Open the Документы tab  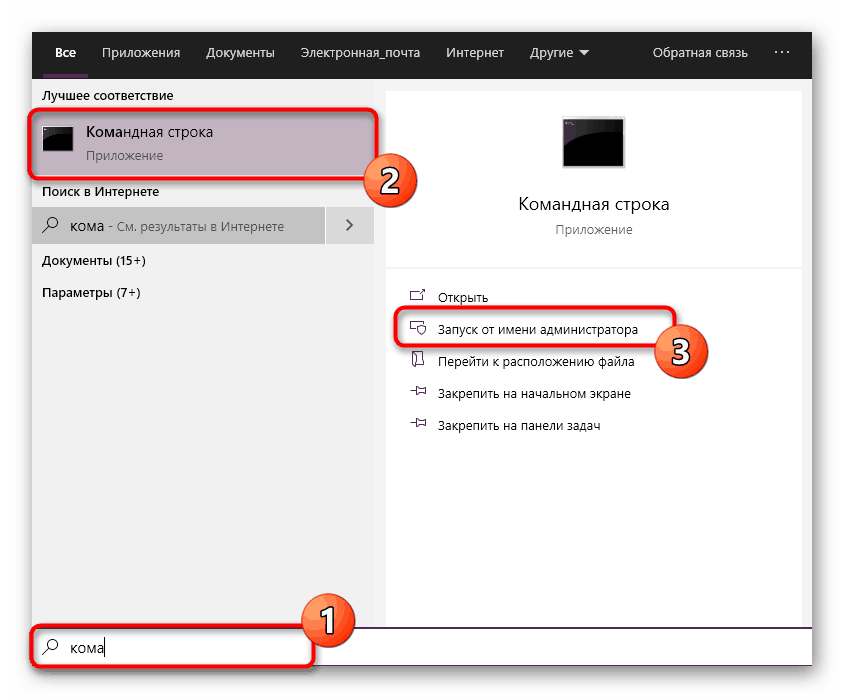coord(240,53)
